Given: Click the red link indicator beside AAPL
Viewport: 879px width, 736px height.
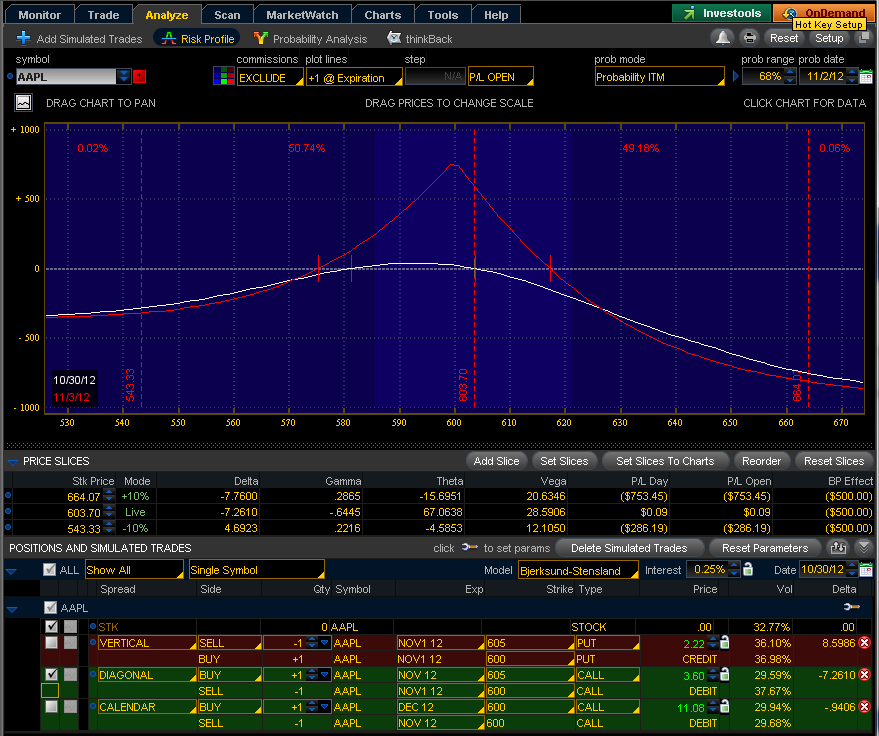Looking at the screenshot, I should coord(139,76).
